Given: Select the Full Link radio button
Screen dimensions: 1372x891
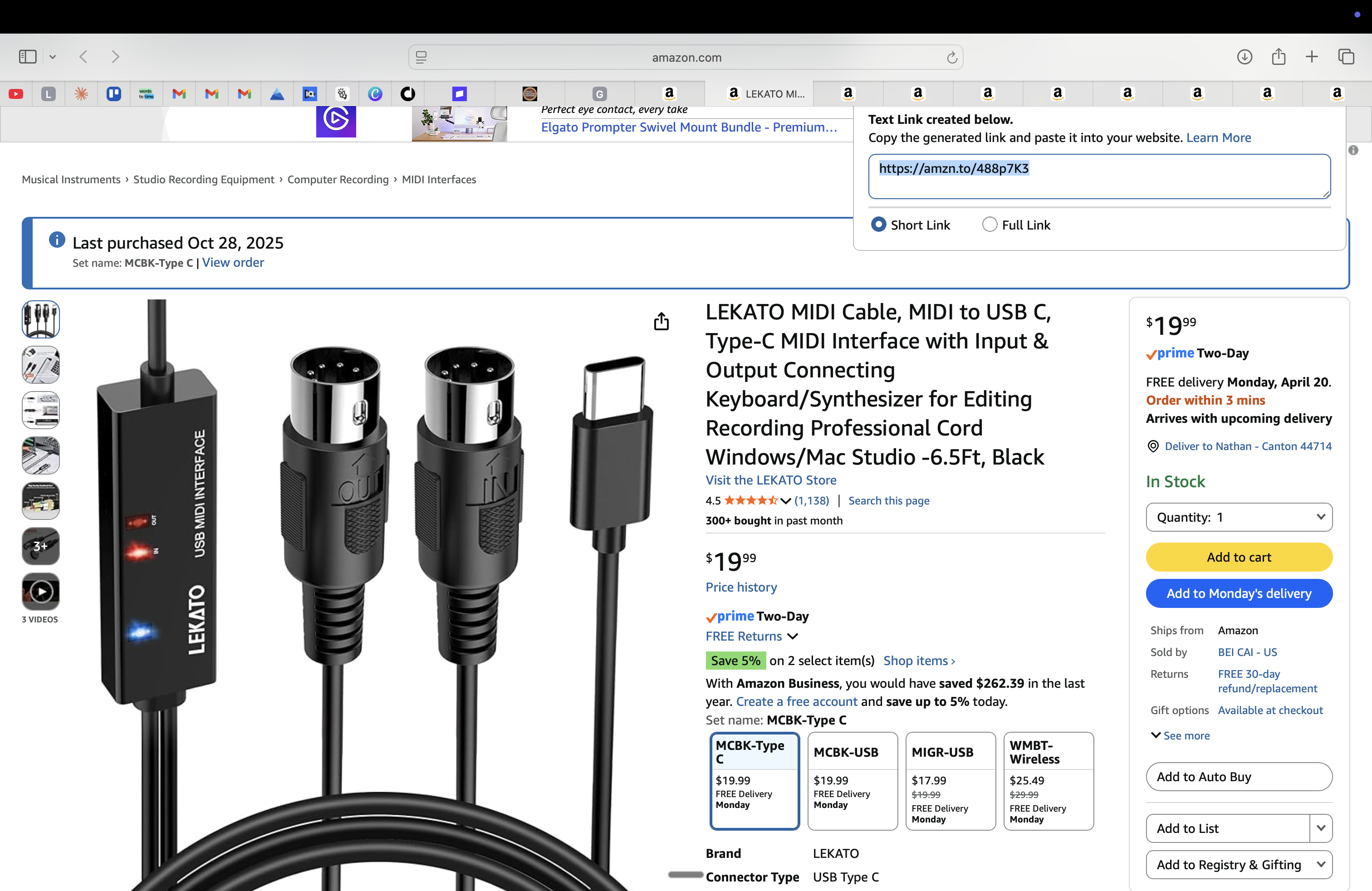Looking at the screenshot, I should click(x=990, y=224).
